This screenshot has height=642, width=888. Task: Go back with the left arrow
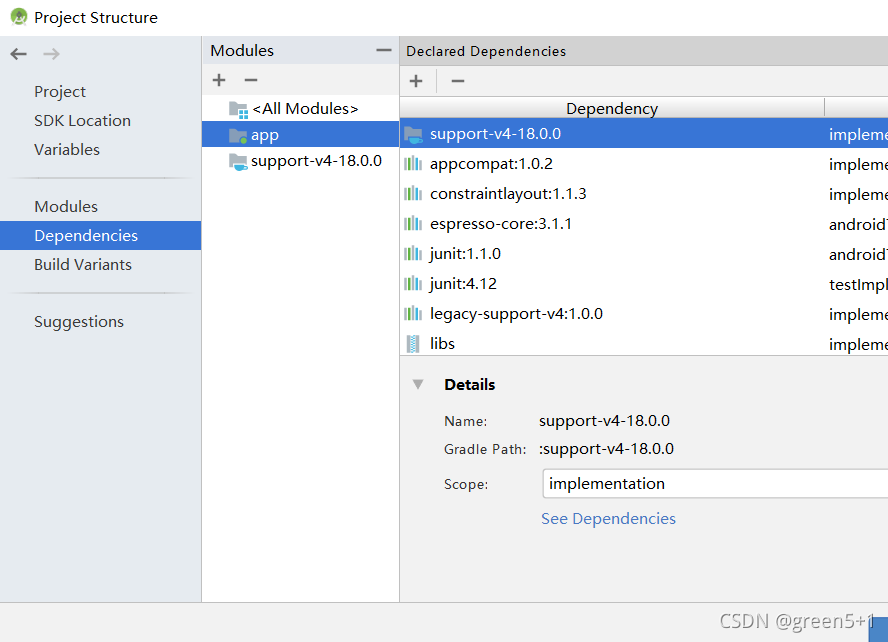pos(19,54)
